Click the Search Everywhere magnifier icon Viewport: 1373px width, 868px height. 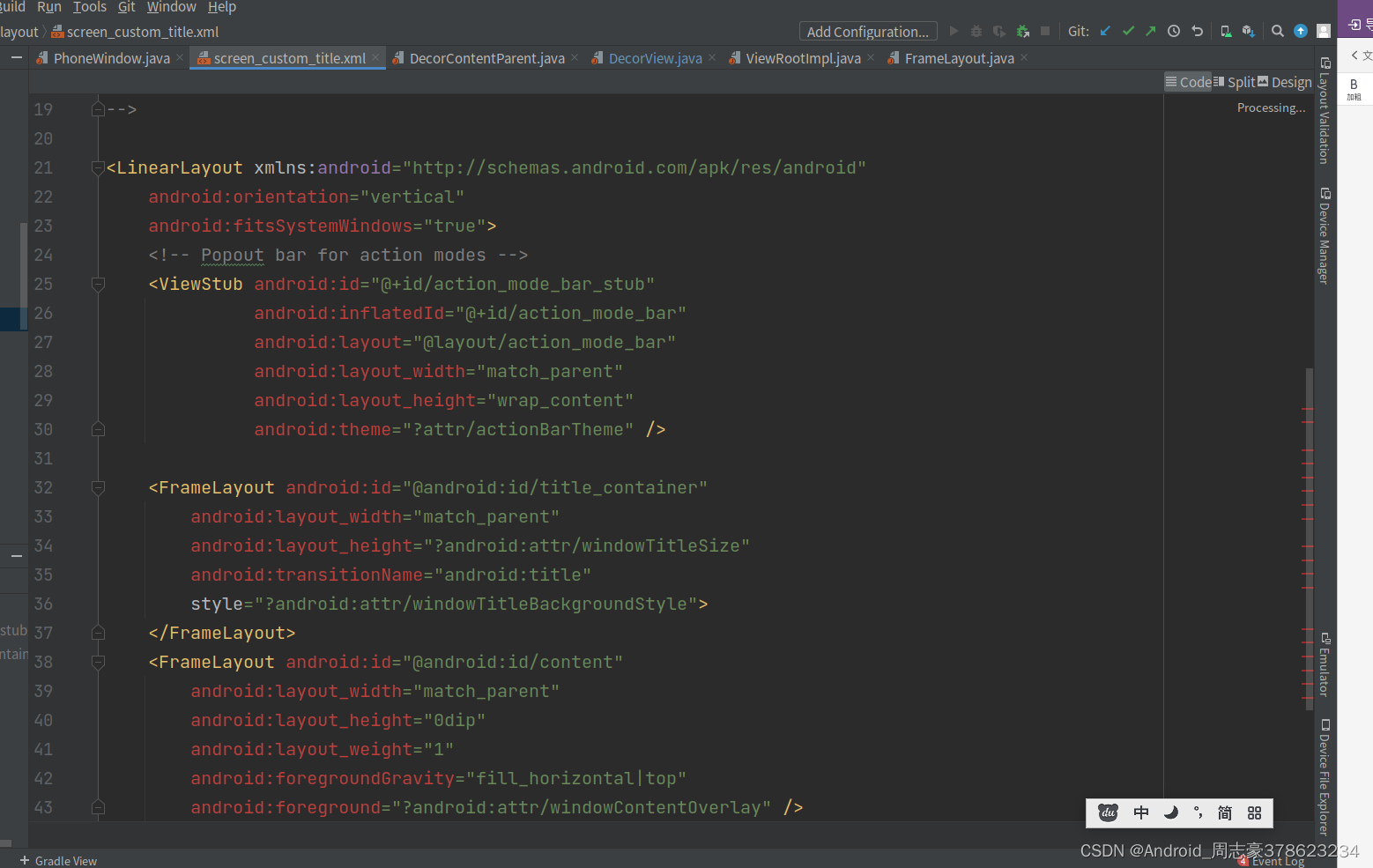point(1278,31)
